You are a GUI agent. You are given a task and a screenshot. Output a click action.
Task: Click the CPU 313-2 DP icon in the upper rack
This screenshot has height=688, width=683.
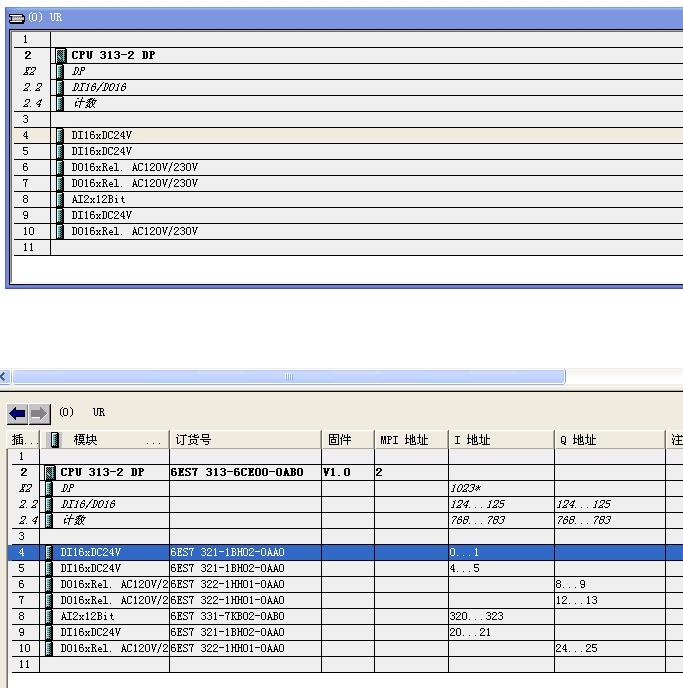click(x=61, y=56)
